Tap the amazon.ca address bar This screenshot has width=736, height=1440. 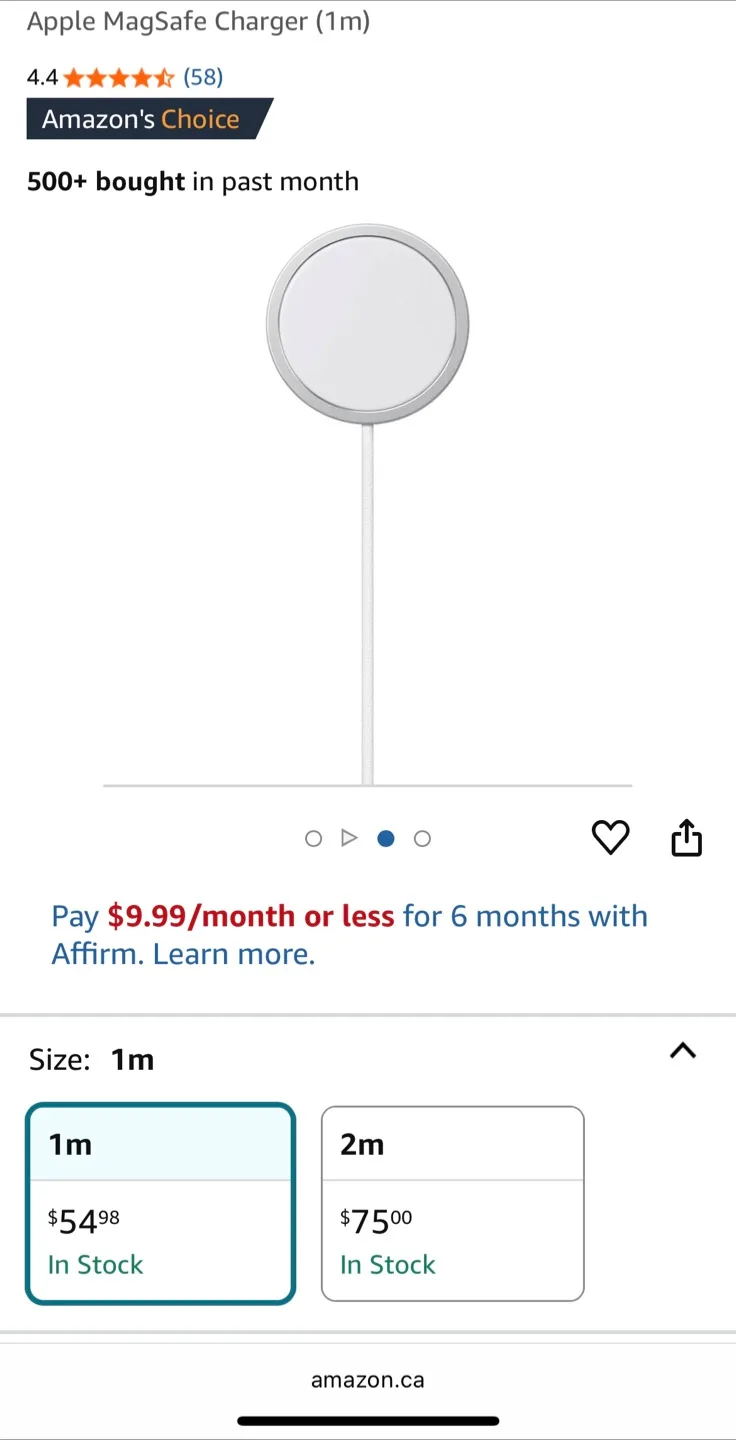367,1380
